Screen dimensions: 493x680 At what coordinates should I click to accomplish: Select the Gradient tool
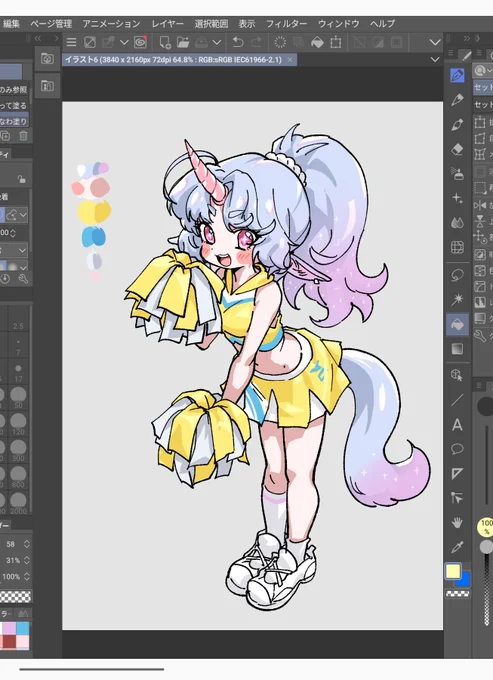click(x=457, y=349)
